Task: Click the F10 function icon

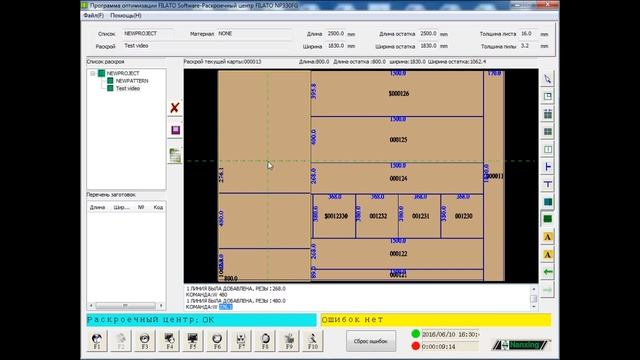Action: (313, 341)
